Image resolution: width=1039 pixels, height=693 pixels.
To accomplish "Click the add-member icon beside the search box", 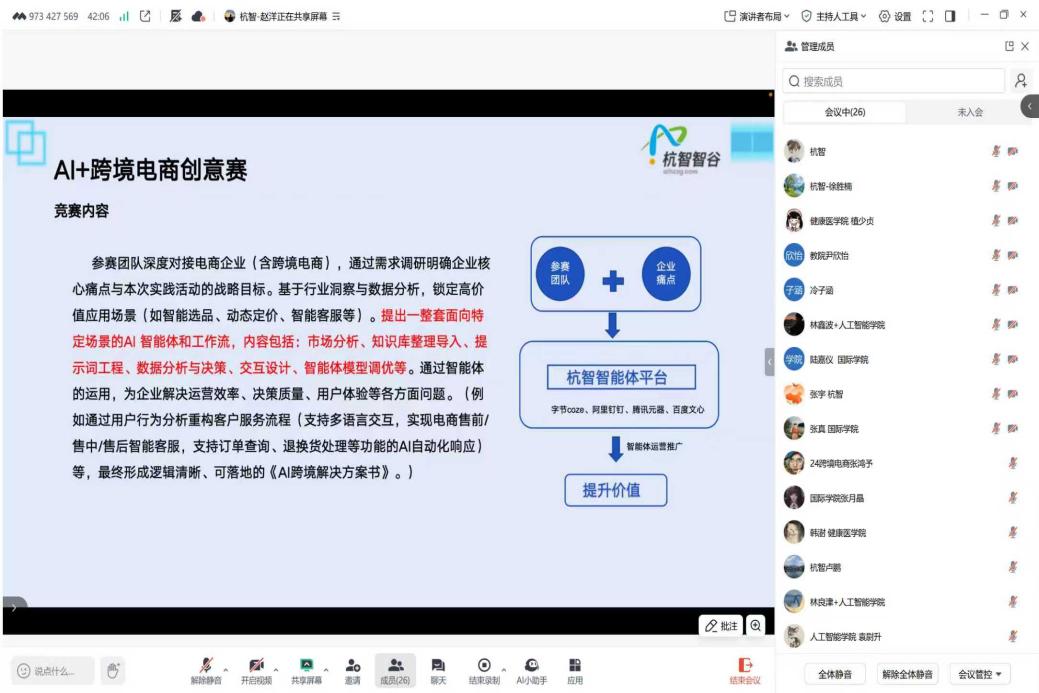I will coord(1021,81).
